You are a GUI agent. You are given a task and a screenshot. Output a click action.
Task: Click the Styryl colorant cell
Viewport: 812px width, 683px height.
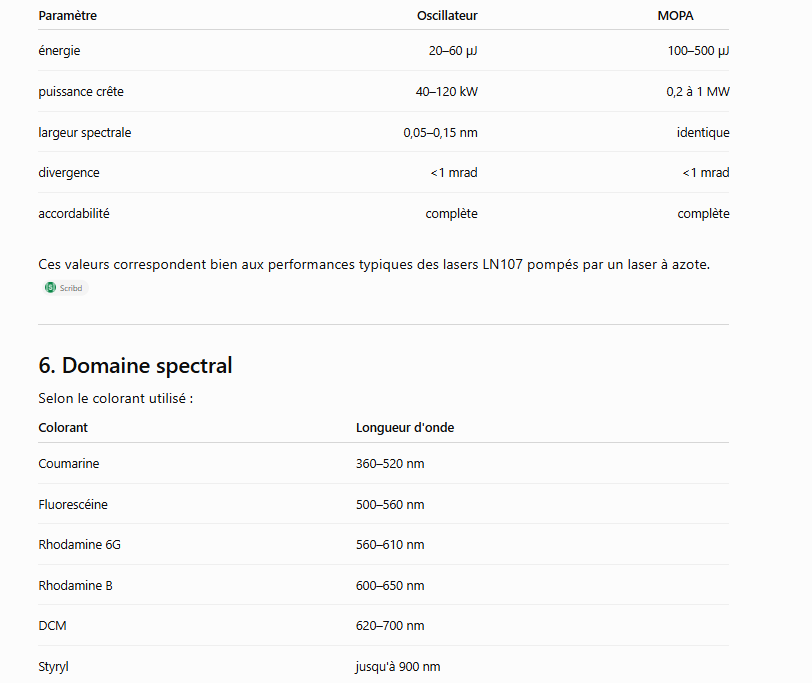click(x=53, y=667)
